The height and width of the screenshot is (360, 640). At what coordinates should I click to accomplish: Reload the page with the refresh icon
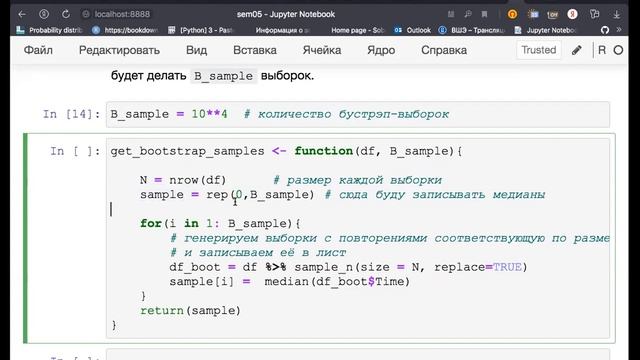(x=66, y=14)
